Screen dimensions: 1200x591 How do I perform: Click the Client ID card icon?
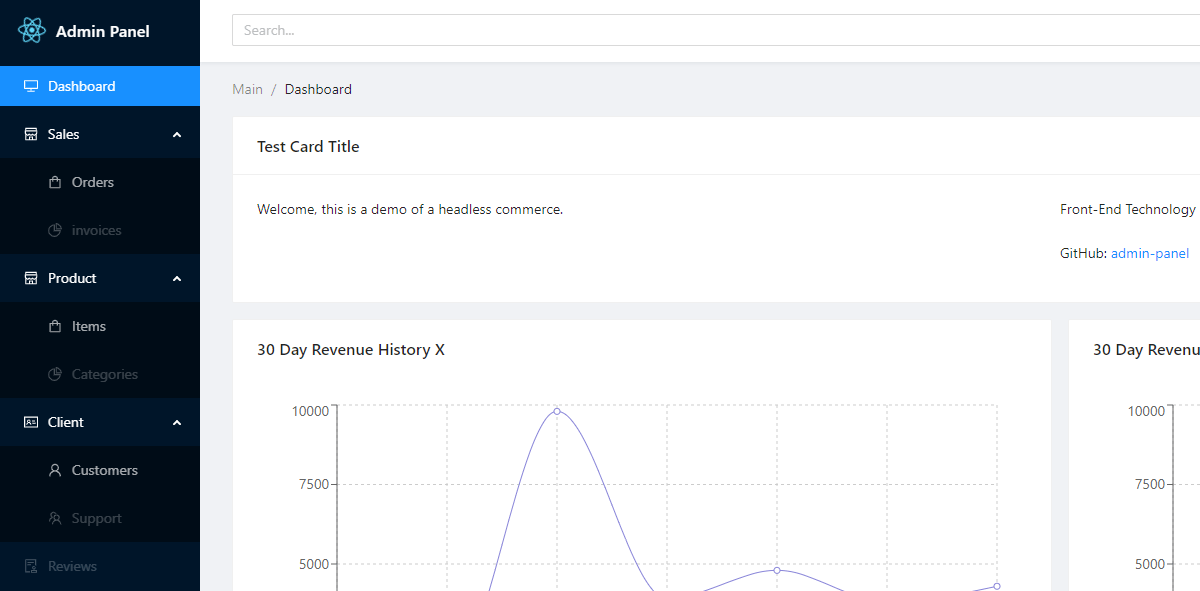click(x=31, y=422)
